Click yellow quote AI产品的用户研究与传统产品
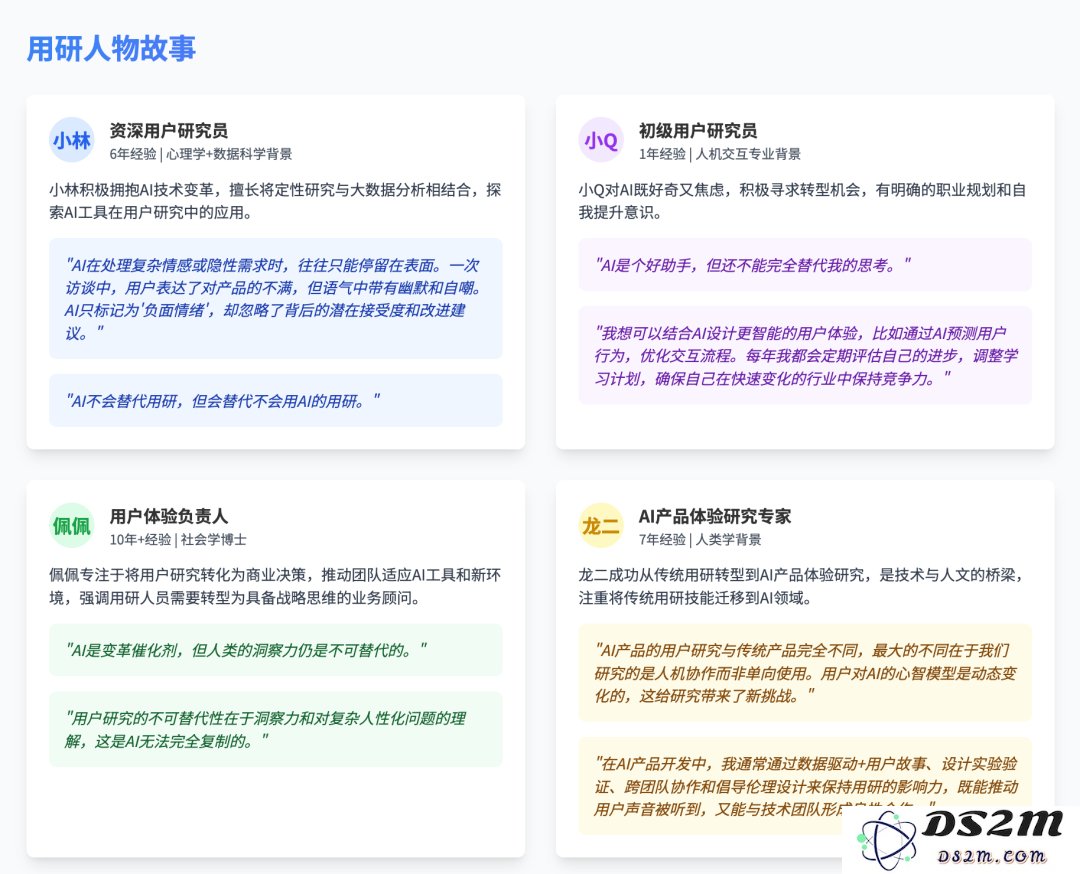Image resolution: width=1080 pixels, height=874 pixels. click(804, 672)
